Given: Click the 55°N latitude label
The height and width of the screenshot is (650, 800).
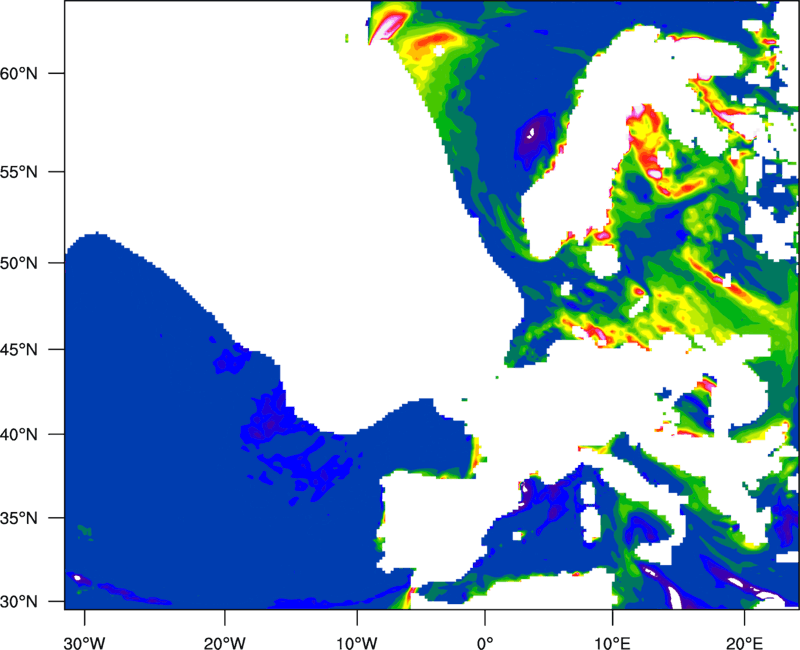Looking at the screenshot, I should click(19, 172).
